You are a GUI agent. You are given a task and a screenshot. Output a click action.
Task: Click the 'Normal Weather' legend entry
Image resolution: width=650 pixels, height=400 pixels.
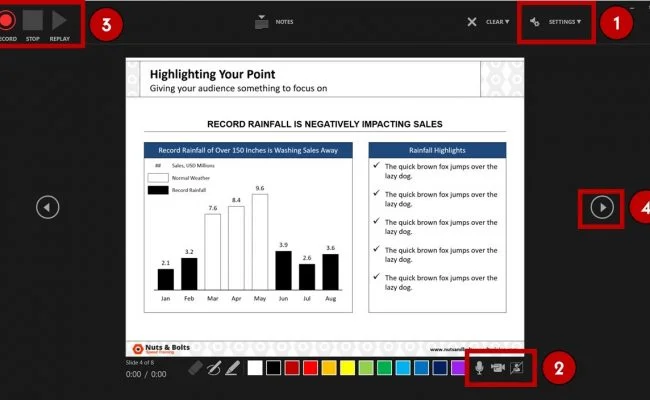pyautogui.click(x=179, y=178)
